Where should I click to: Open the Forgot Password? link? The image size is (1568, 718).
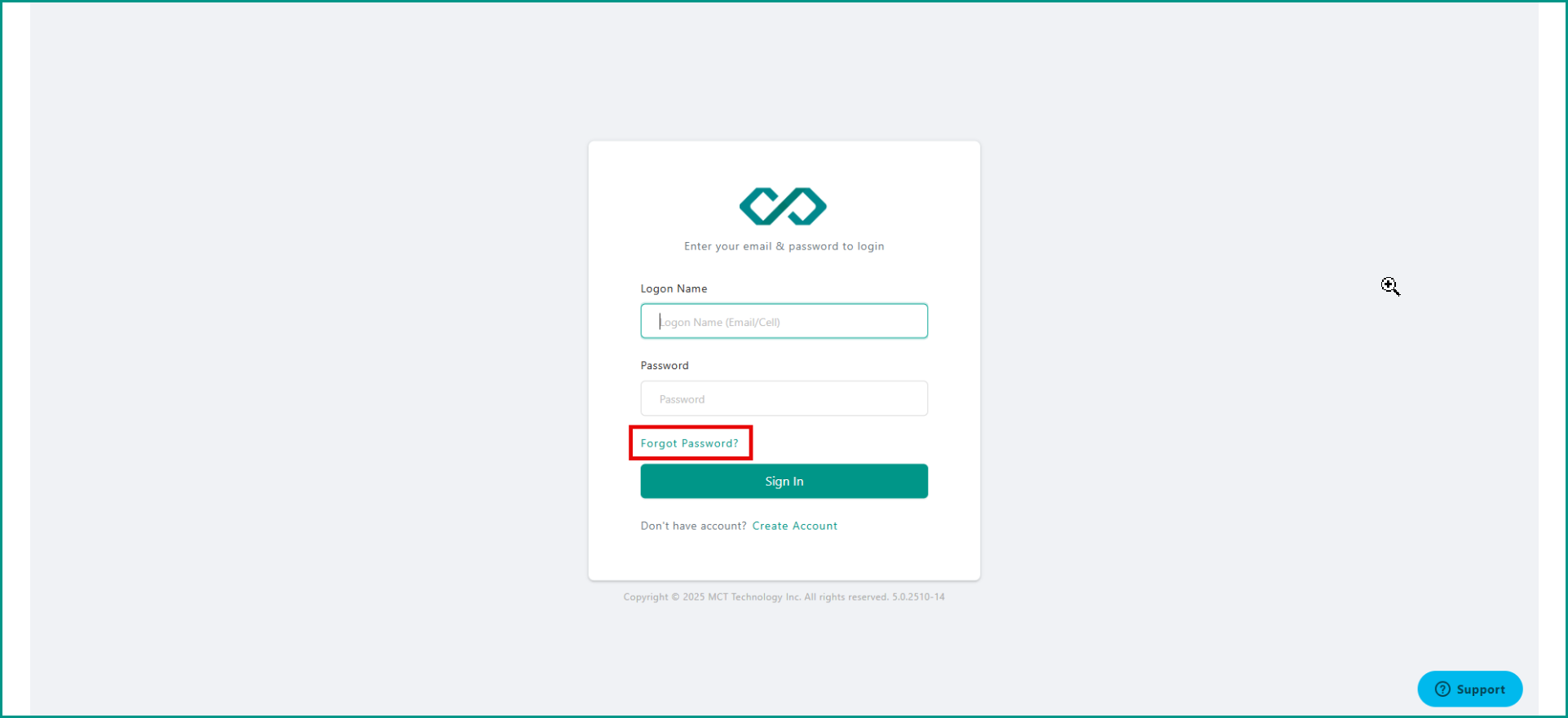[689, 443]
